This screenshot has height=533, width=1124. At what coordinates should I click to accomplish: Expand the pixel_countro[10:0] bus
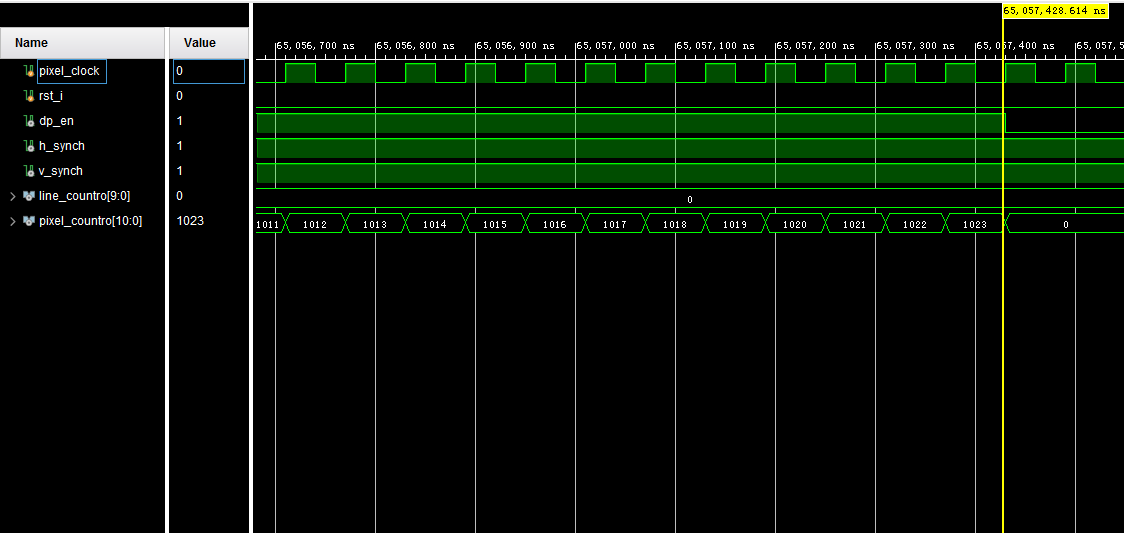[12, 221]
